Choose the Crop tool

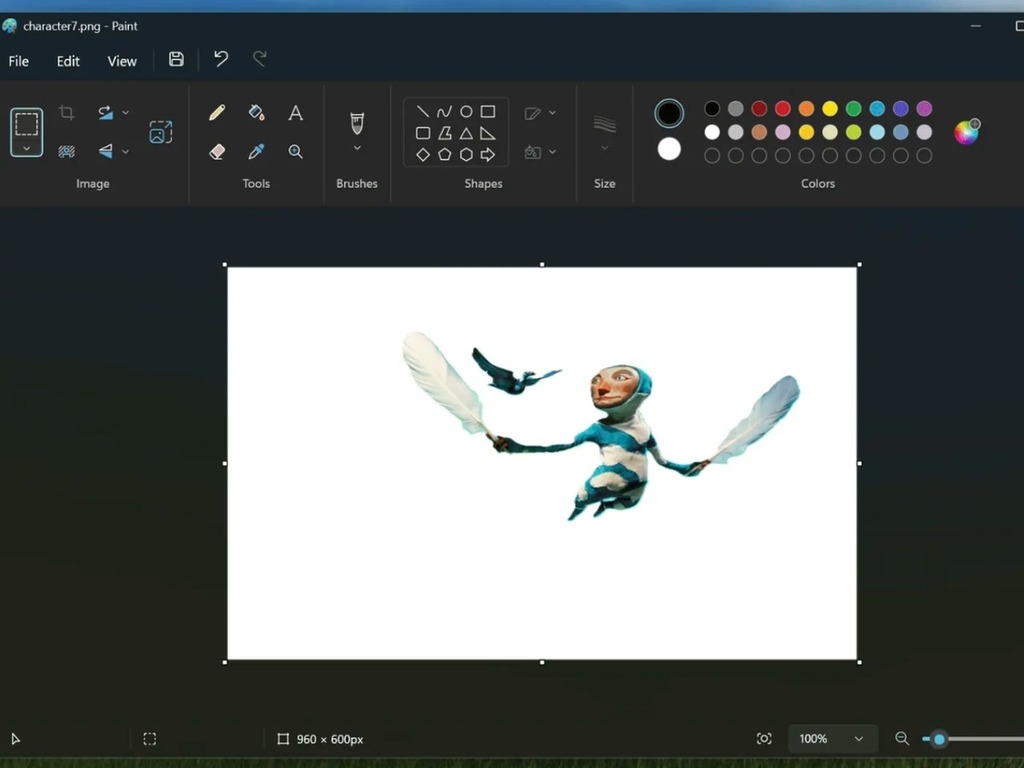pos(66,112)
